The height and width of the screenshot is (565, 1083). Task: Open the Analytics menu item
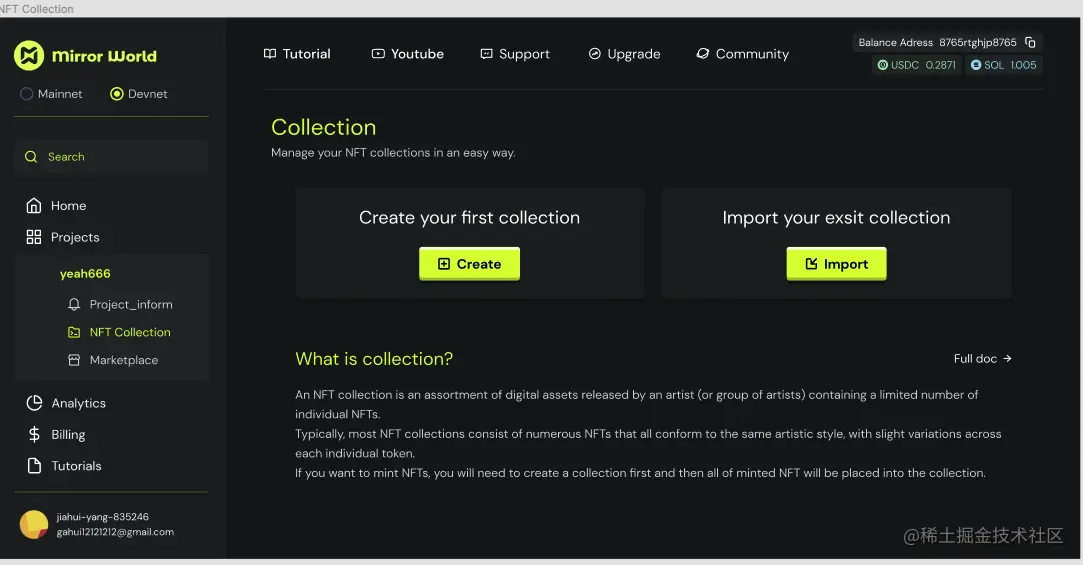[x=79, y=403]
